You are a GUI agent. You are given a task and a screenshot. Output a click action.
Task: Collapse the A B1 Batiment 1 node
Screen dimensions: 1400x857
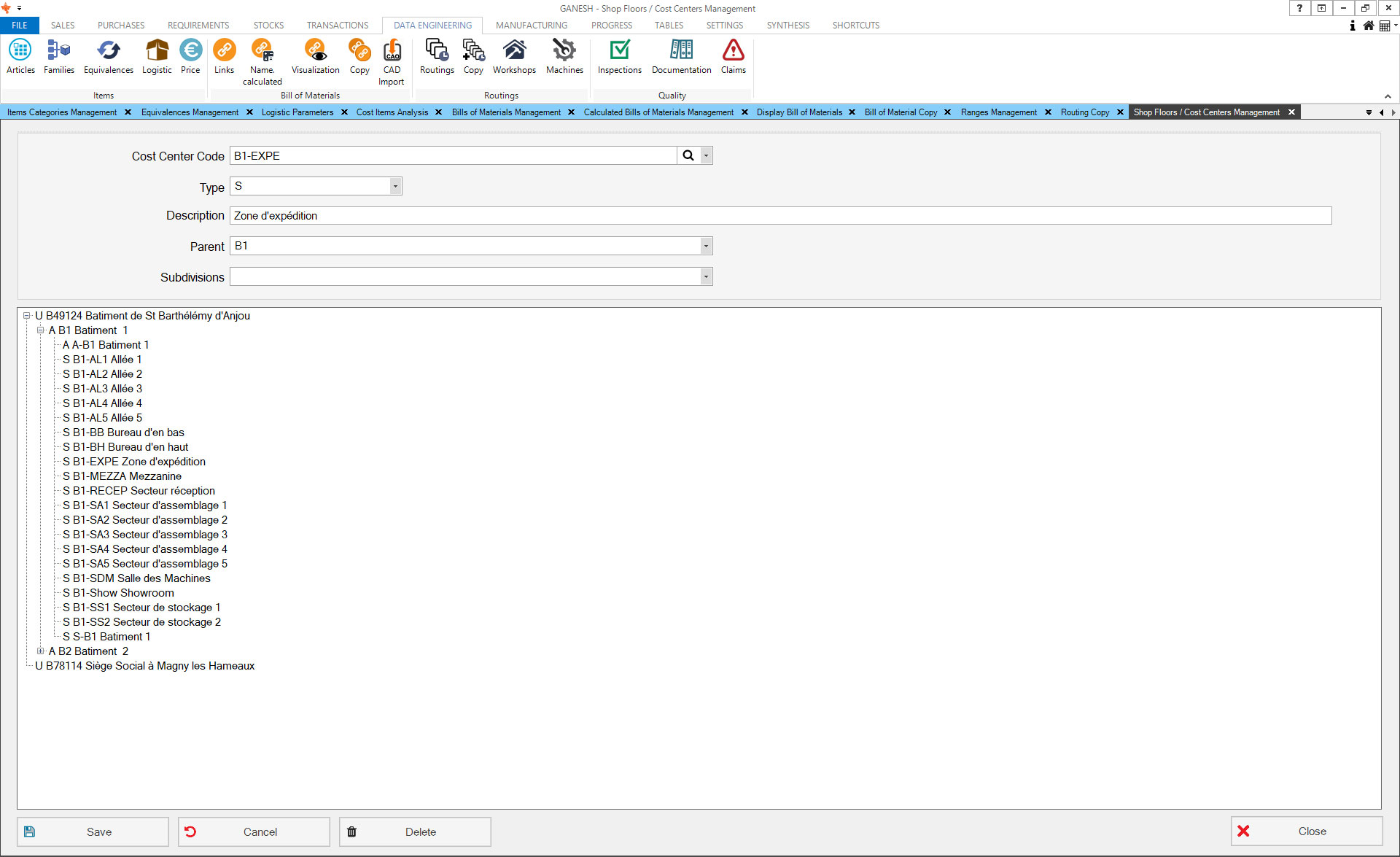click(41, 330)
